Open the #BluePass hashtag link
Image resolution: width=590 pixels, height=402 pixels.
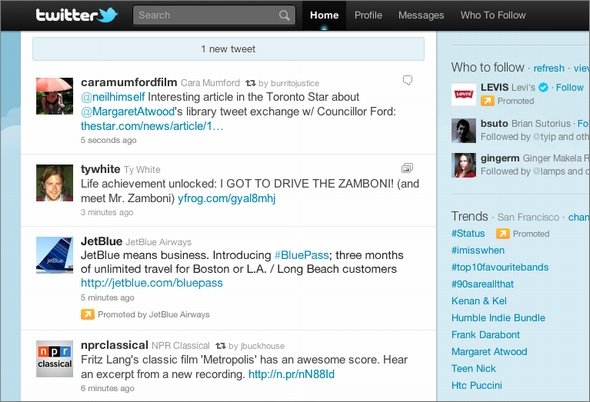tap(302, 255)
